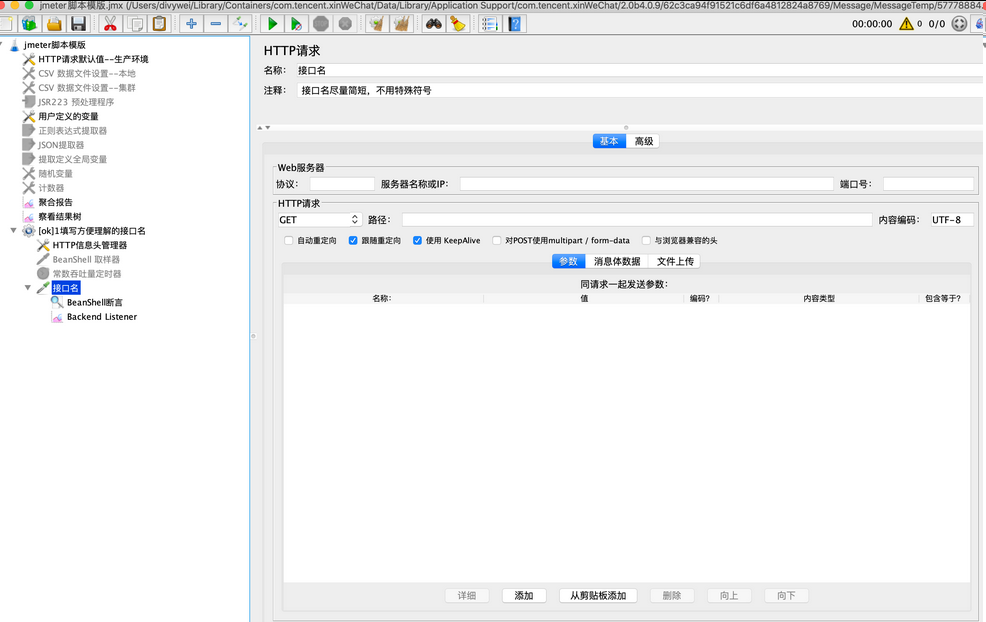Click the Paste clipboard icon
This screenshot has width=986, height=622.
tap(159, 24)
